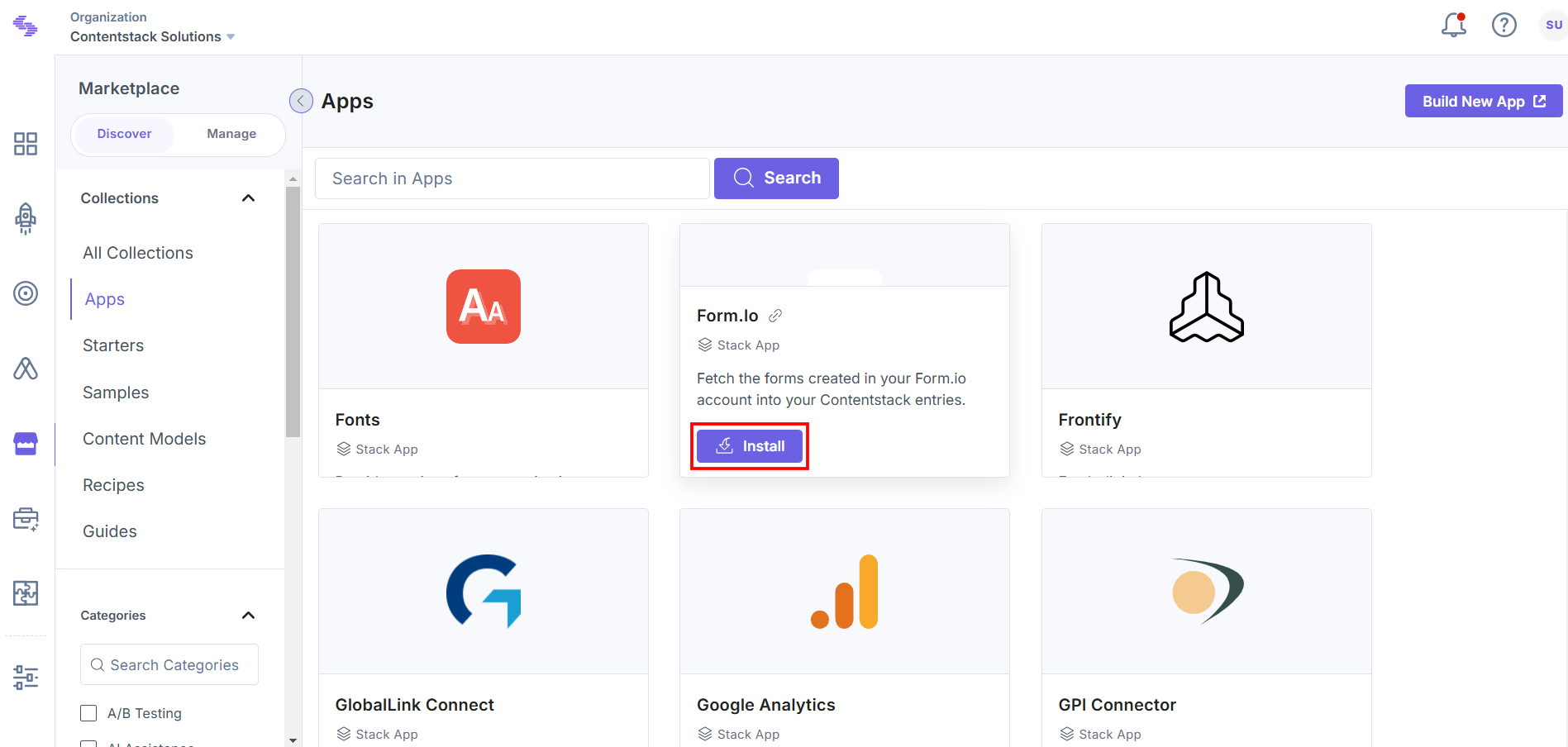The width and height of the screenshot is (1568, 747).
Task: Copy the Form.io link icon
Action: click(775, 316)
